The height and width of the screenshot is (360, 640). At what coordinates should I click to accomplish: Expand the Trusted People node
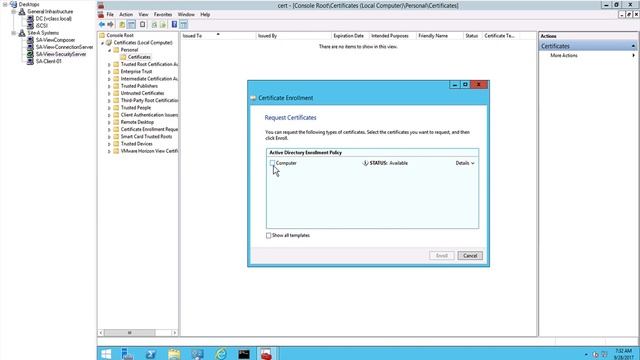pyautogui.click(x=109, y=108)
